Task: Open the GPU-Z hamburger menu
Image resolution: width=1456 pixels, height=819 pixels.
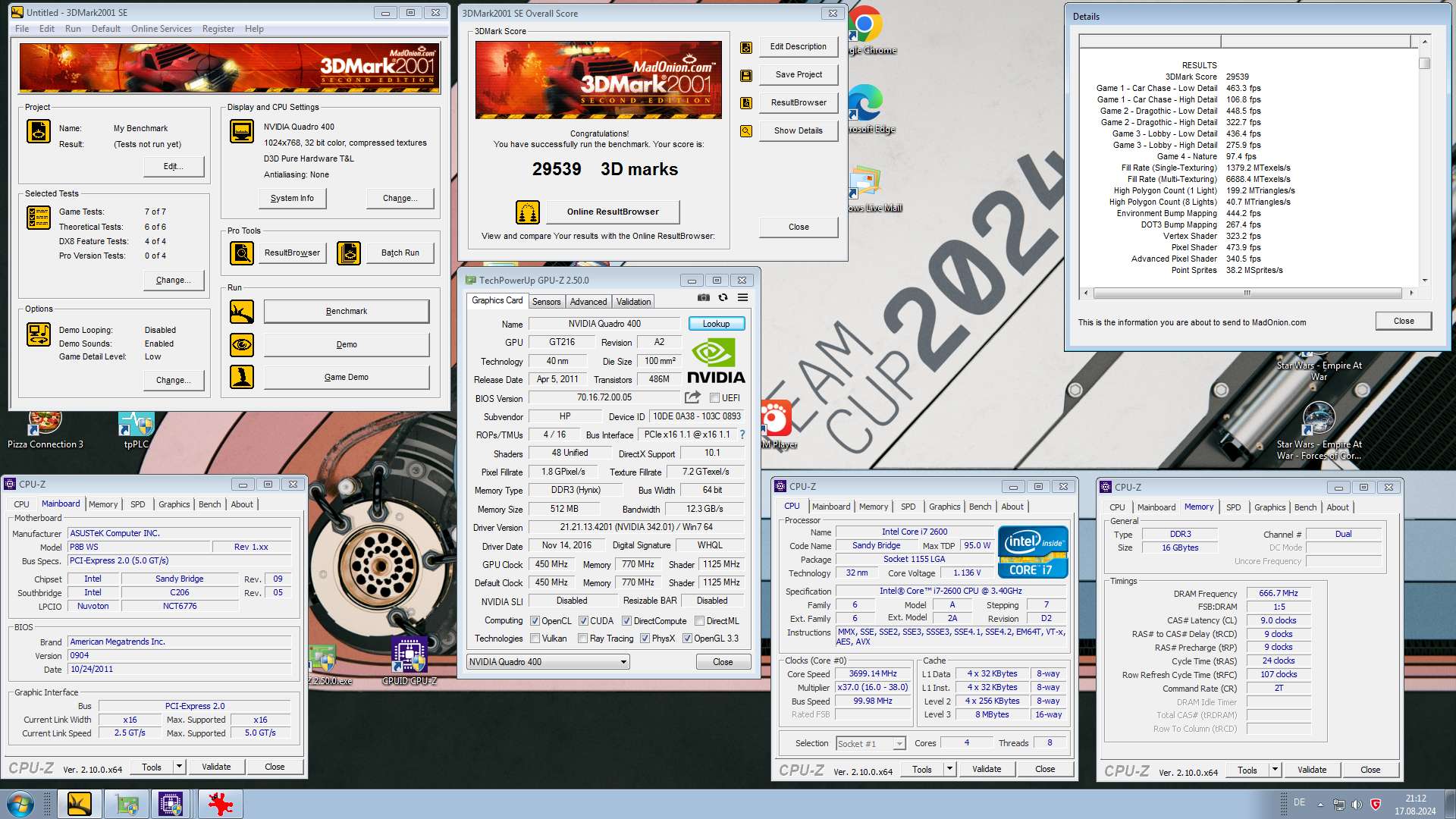Action: (x=743, y=297)
